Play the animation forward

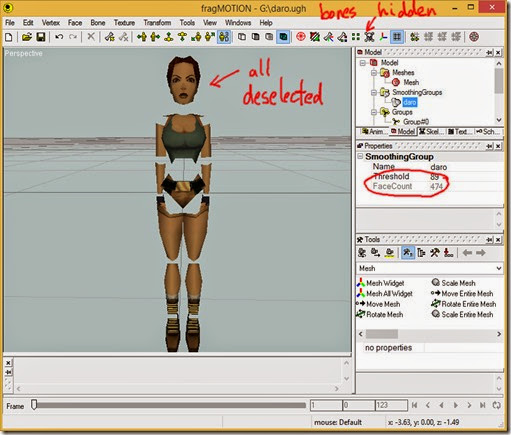(x=456, y=405)
